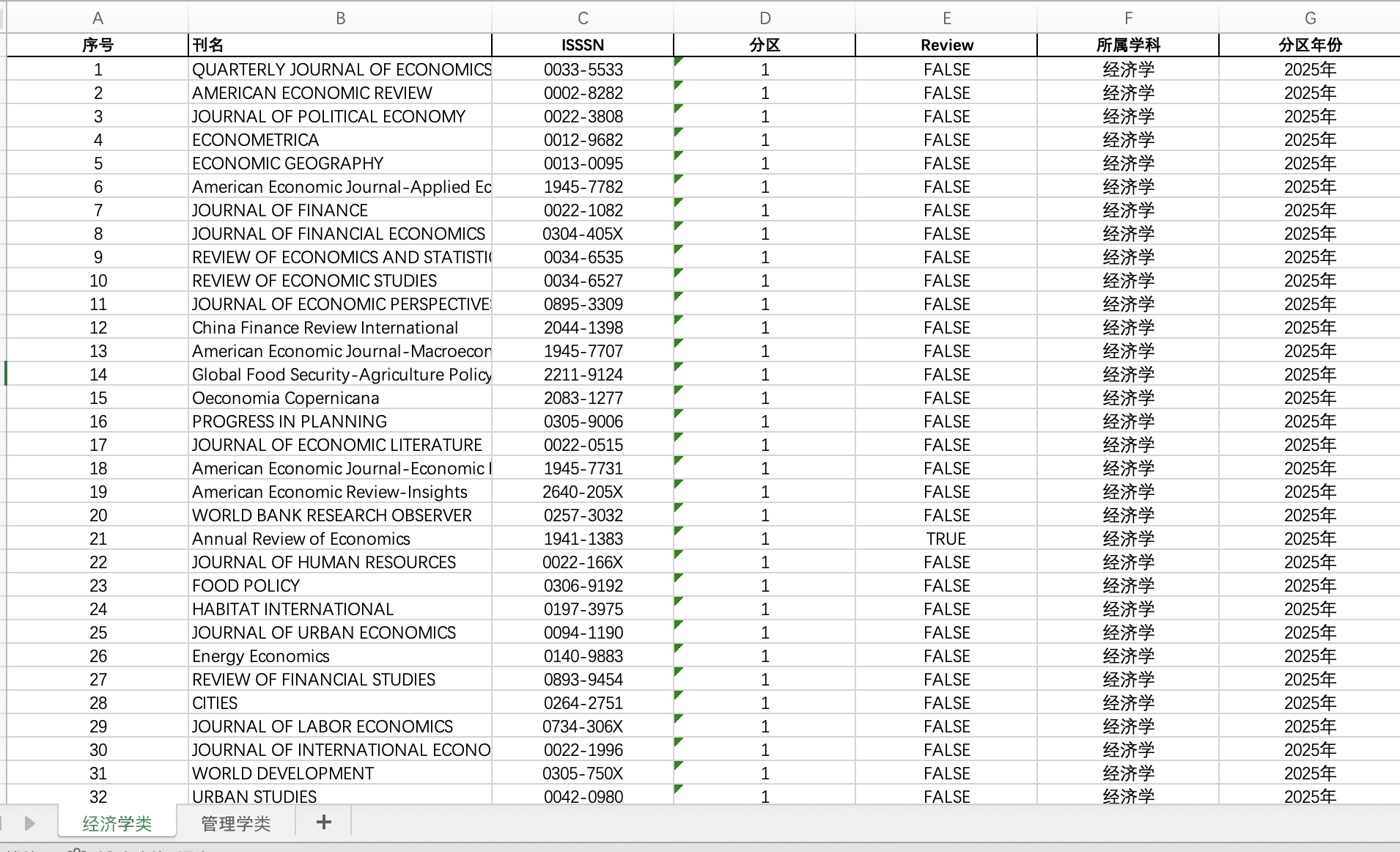Screen dimensions: 1400x852
Task: Select the JOURNAL OF POLITICAL ECONOMY cell
Action: coord(340,116)
